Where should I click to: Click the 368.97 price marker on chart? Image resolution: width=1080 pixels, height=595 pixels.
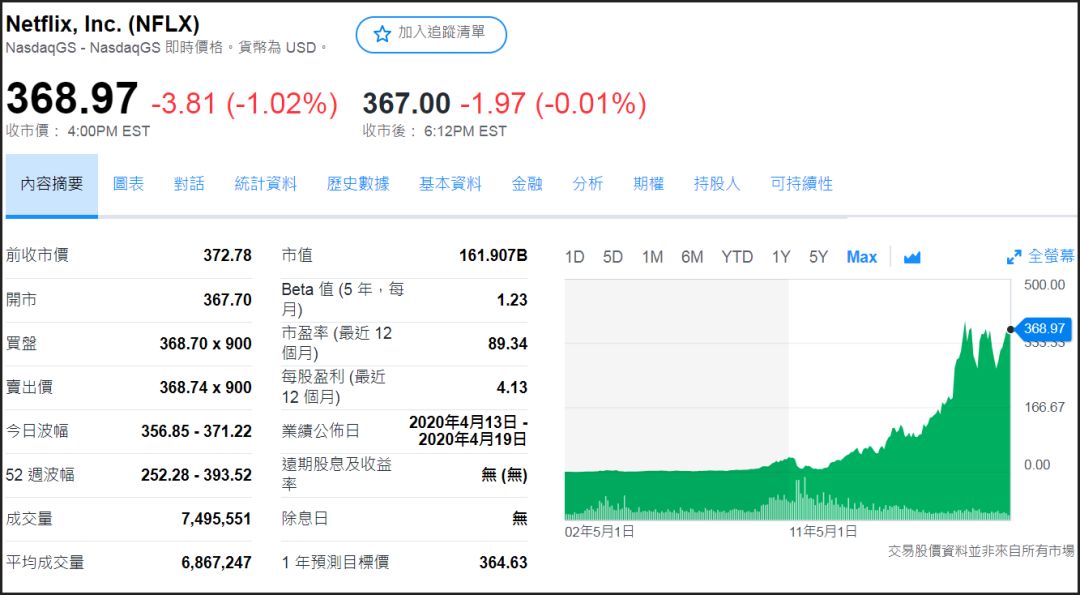[1045, 328]
